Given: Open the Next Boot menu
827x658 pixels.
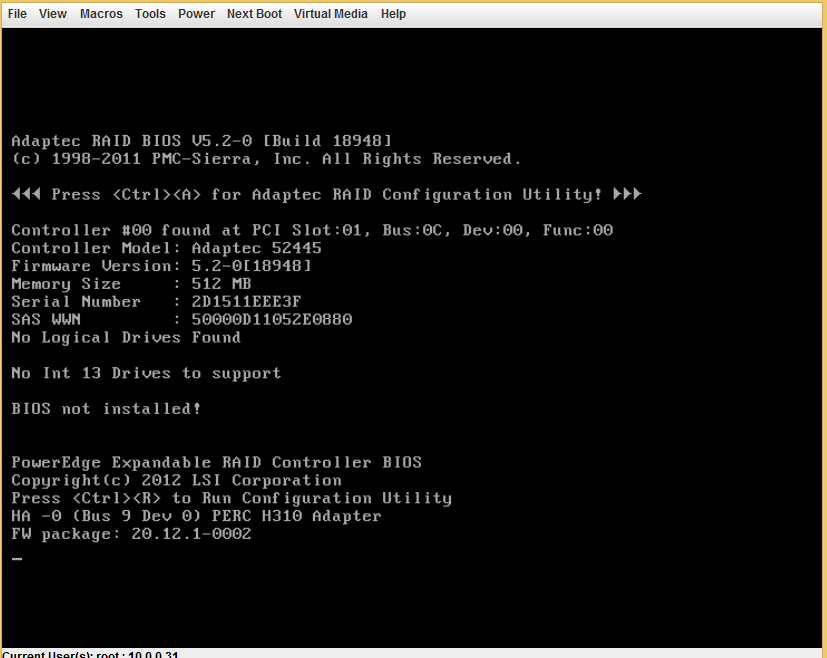Looking at the screenshot, I should (254, 14).
